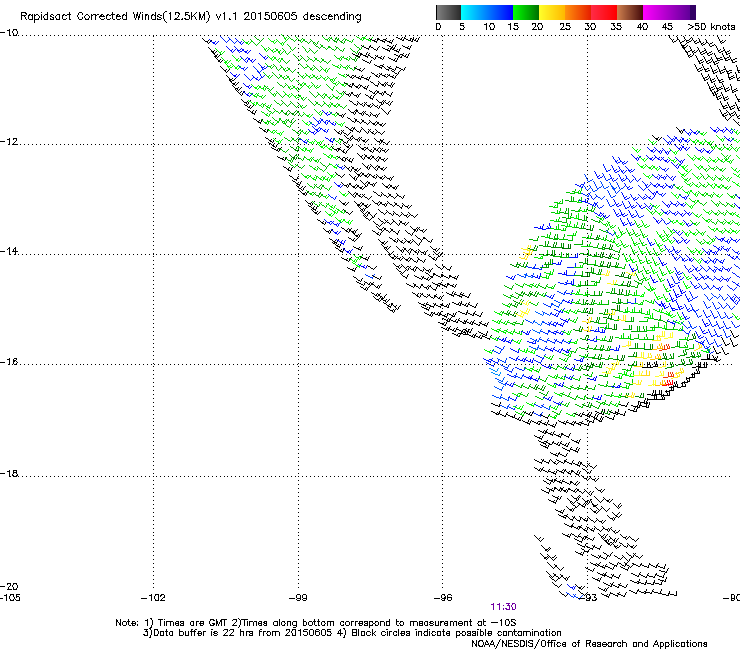Click the -96 longitude axis label
This screenshot has height=650, width=740.
coord(443,598)
